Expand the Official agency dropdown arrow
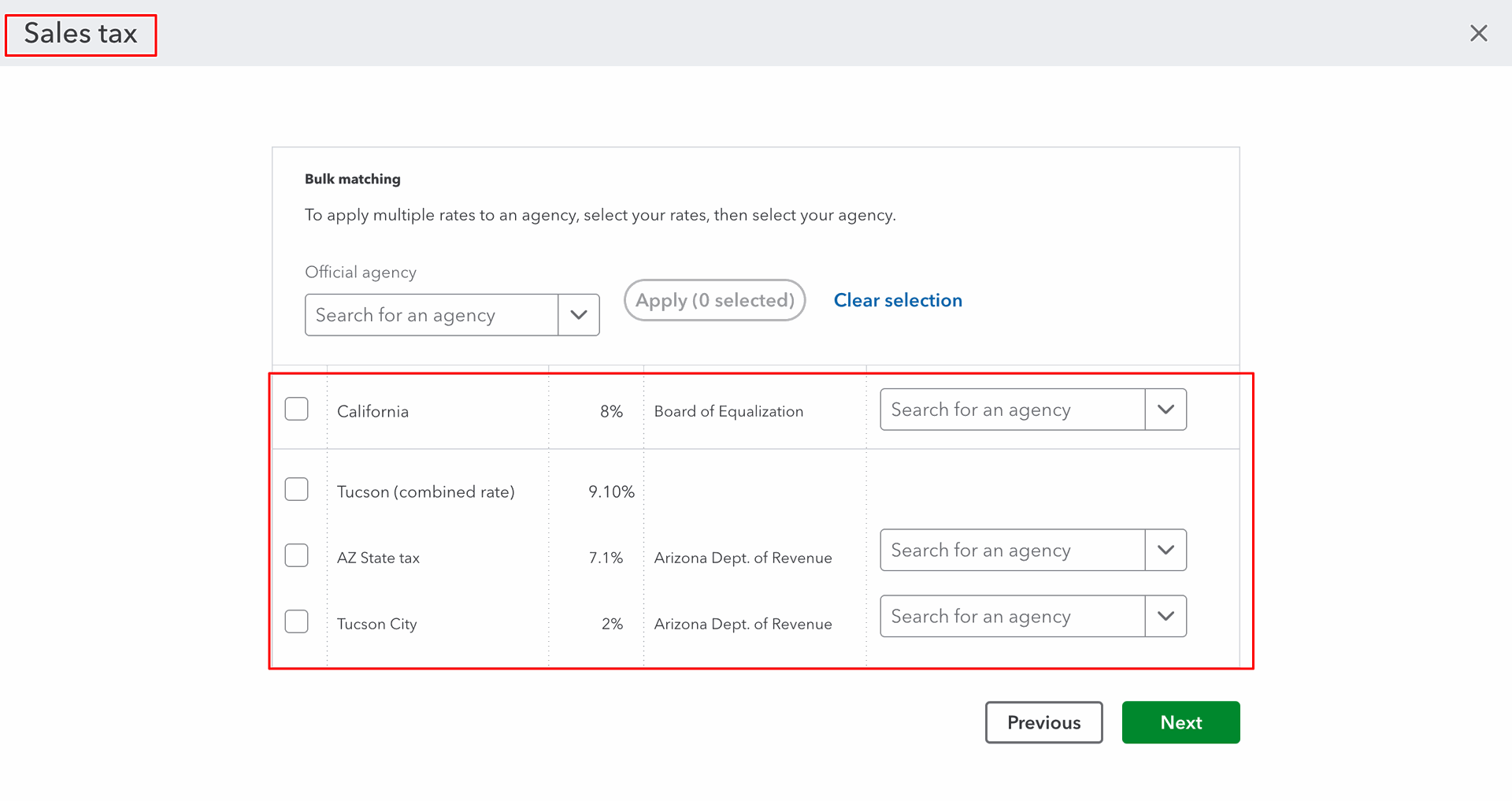The height and width of the screenshot is (801, 1512). (579, 315)
